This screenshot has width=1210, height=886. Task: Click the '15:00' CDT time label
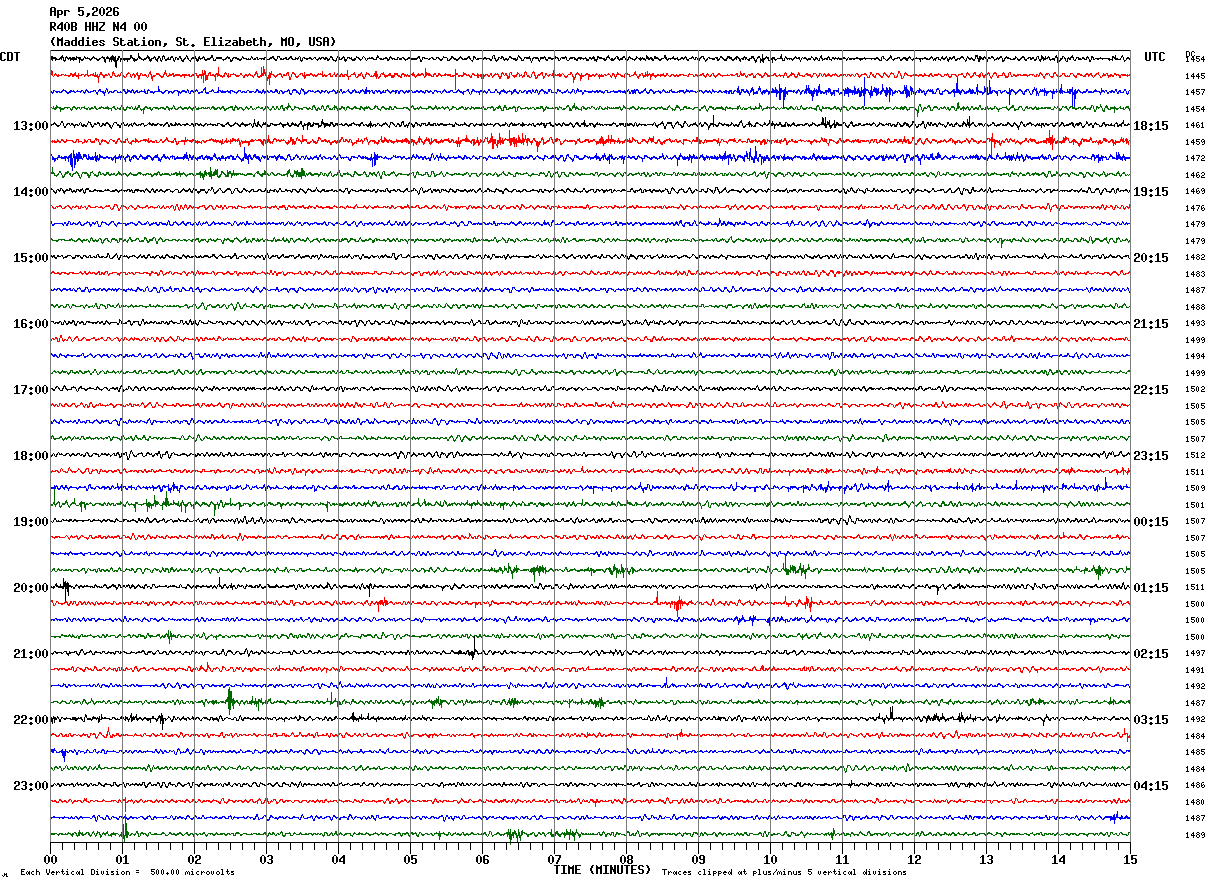click(30, 258)
